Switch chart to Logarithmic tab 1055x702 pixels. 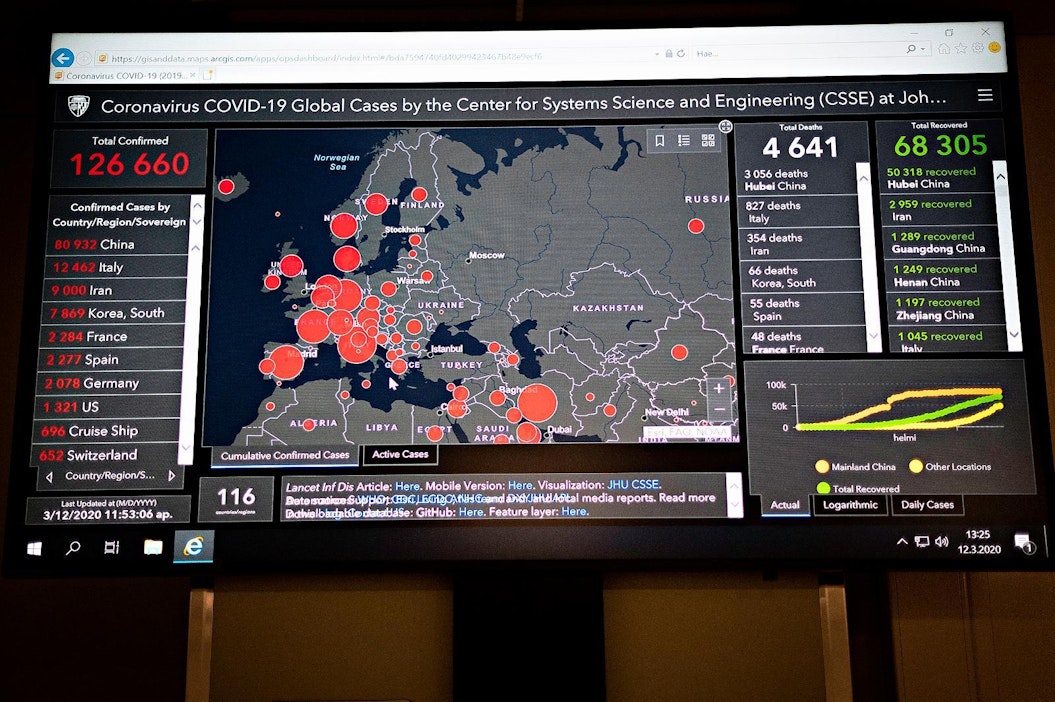click(x=850, y=505)
